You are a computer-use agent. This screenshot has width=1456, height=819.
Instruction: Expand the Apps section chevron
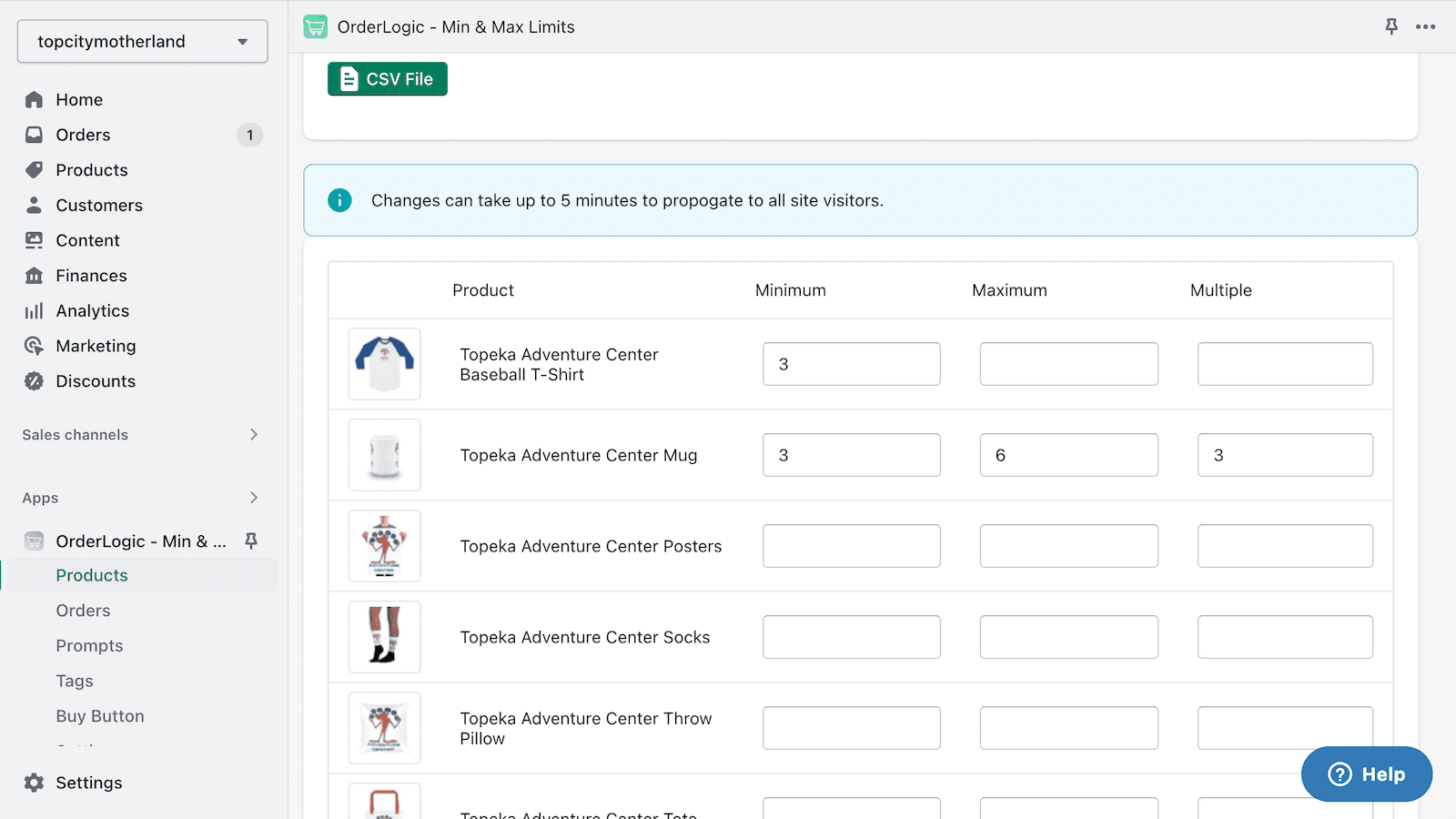coord(254,498)
